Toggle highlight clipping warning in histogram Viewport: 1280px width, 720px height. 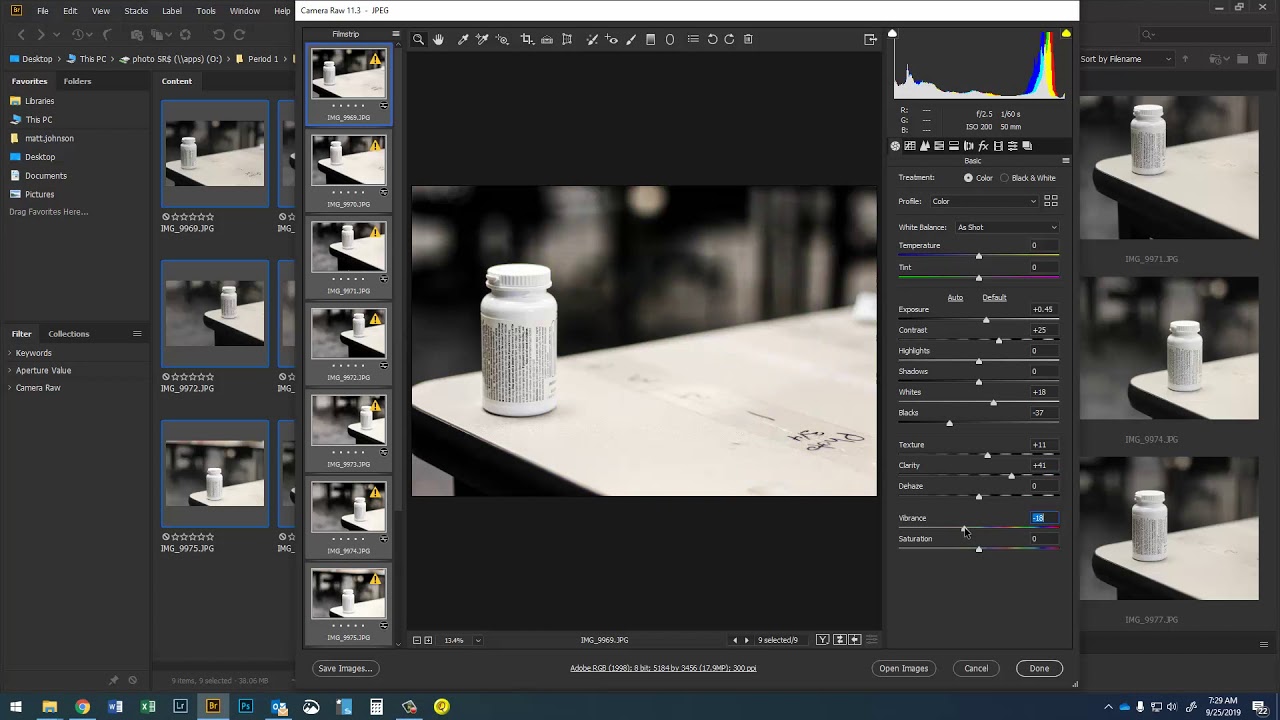point(1066,34)
